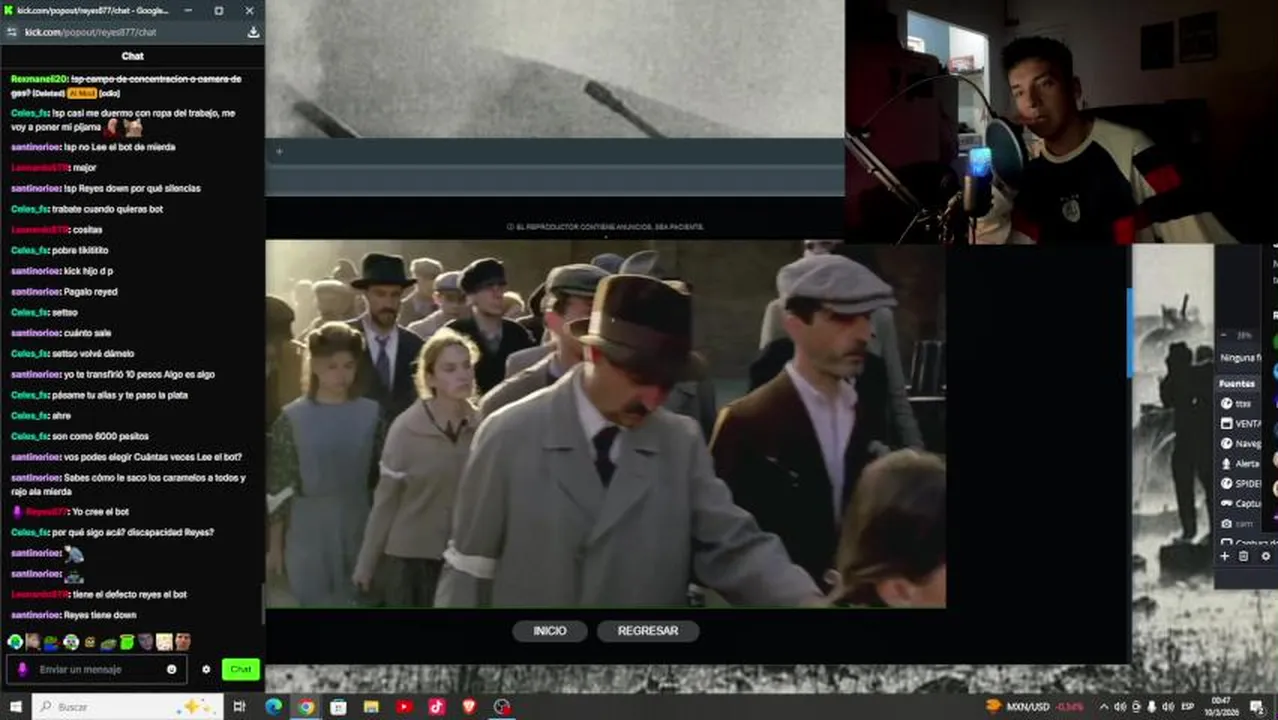This screenshot has width=1278, height=720.
Task: Delete selected source with trash icon
Action: (1244, 556)
